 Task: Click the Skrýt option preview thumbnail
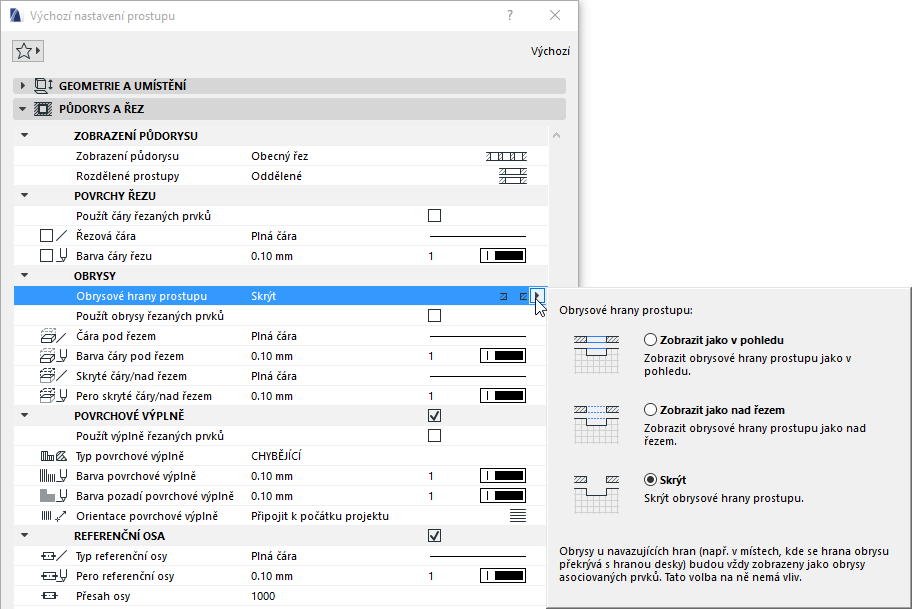click(596, 494)
